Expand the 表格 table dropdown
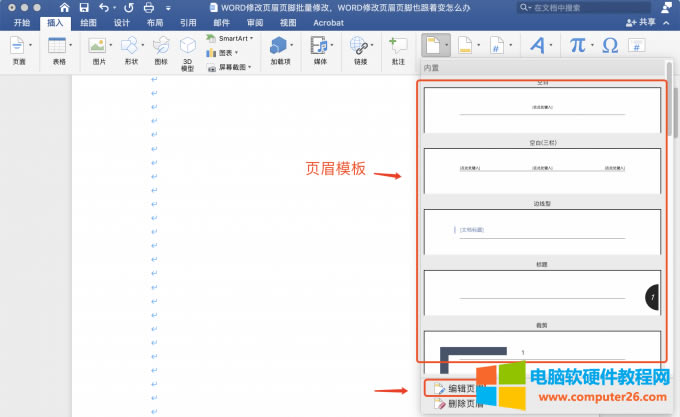Viewport: 680px width, 417px height. click(x=57, y=50)
